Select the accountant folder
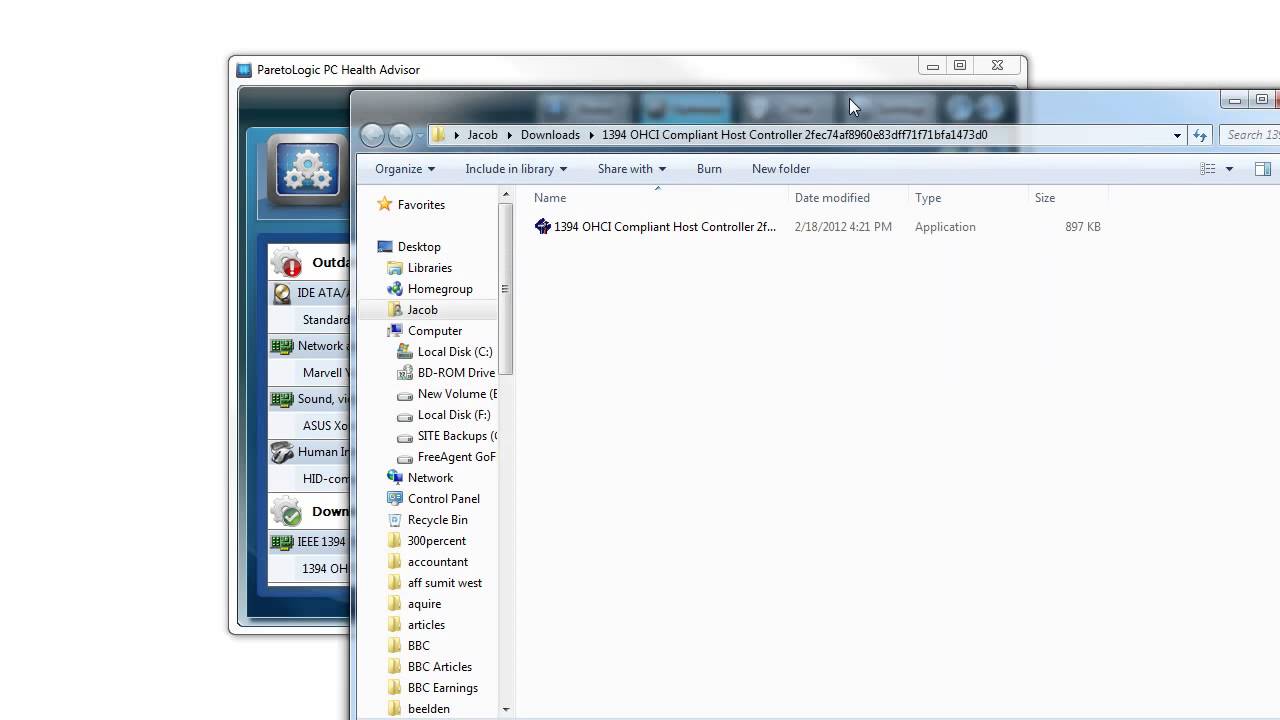This screenshot has width=1280, height=720. pyautogui.click(x=438, y=562)
